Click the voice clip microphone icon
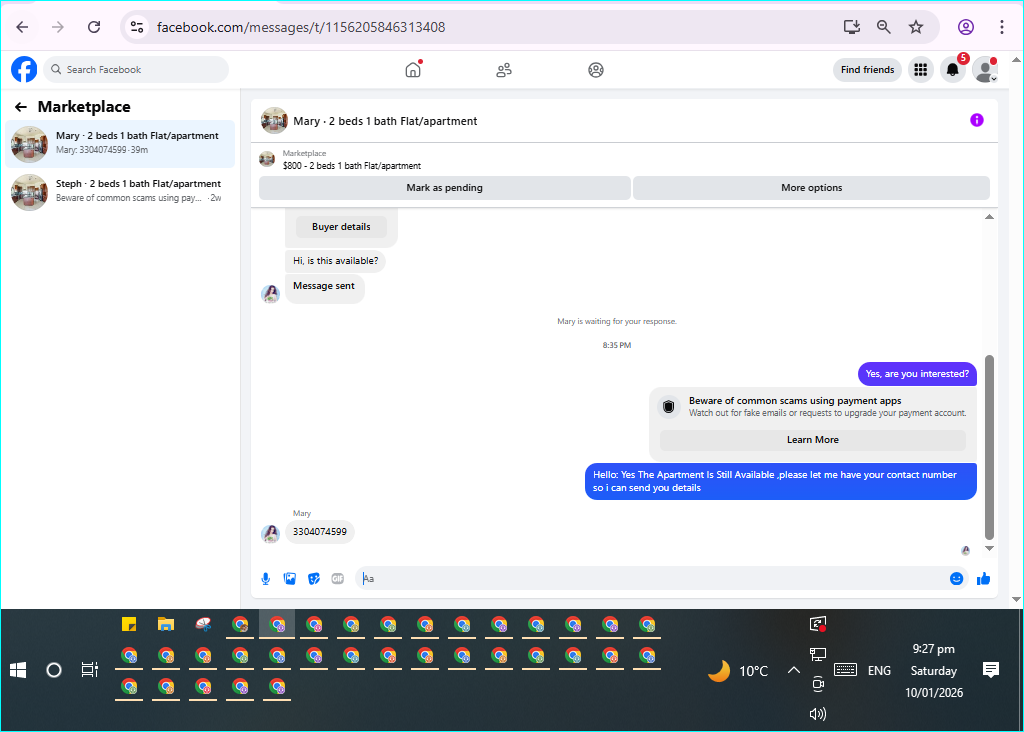 pos(266,579)
